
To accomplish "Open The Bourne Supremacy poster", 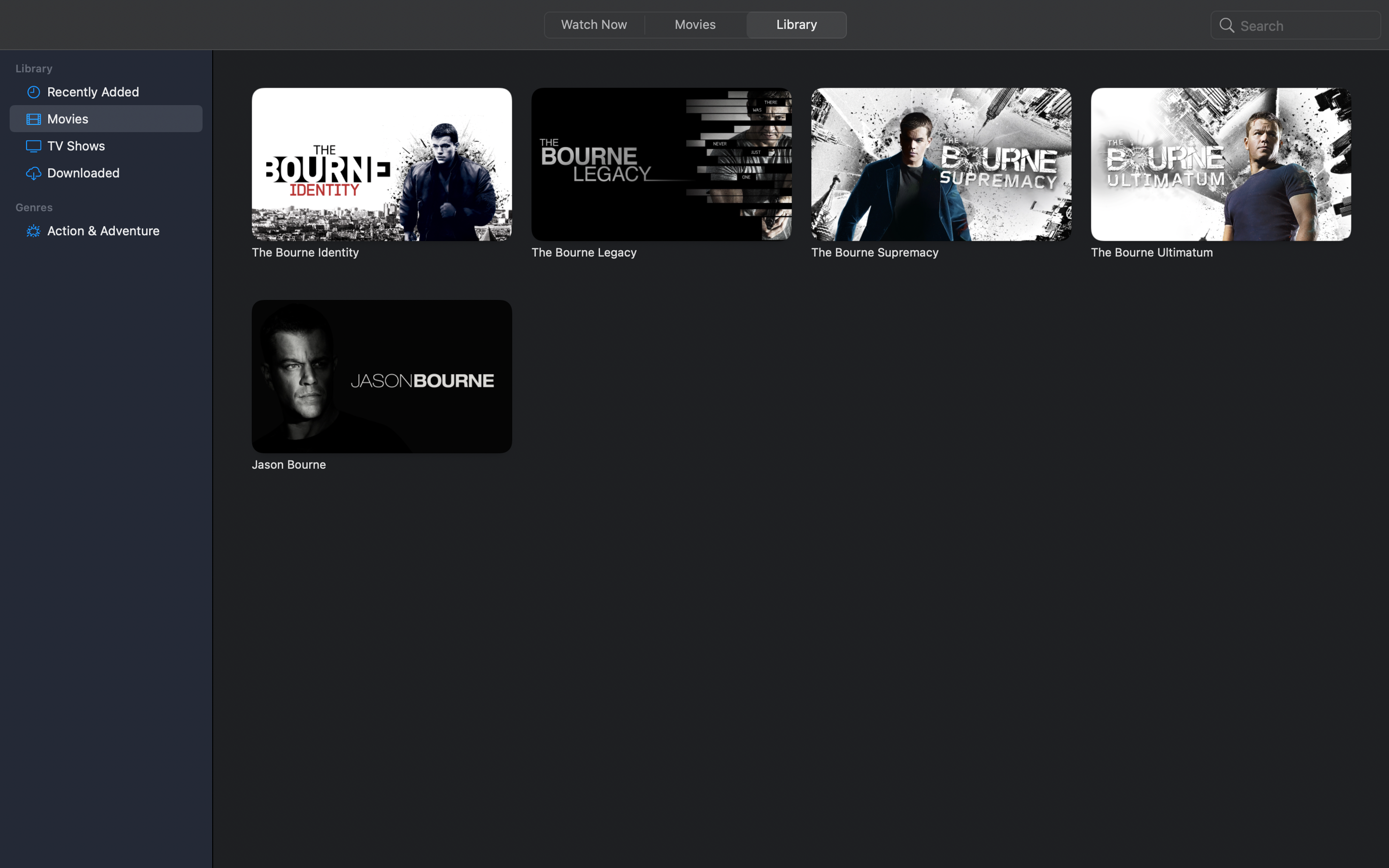I will pyautogui.click(x=941, y=164).
